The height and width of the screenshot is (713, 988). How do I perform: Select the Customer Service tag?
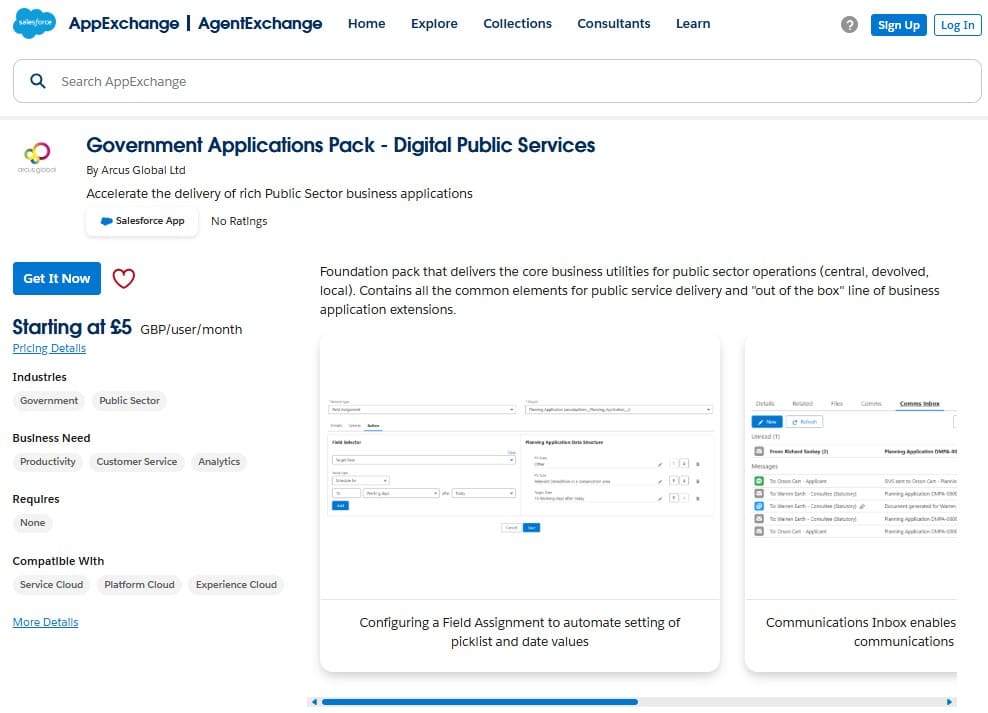tap(137, 462)
